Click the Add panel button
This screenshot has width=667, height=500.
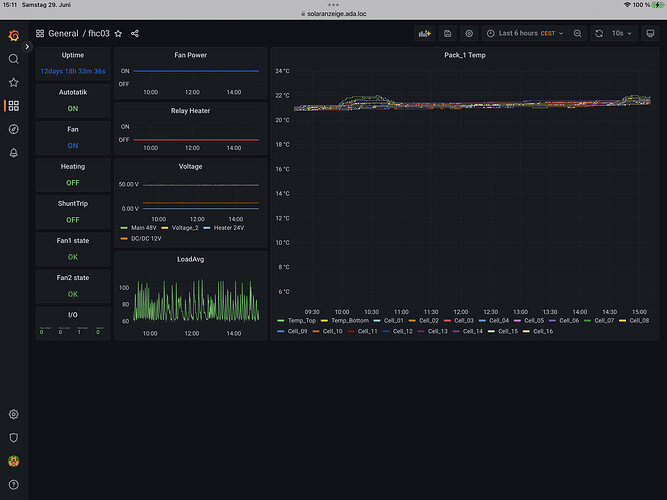pyautogui.click(x=425, y=33)
